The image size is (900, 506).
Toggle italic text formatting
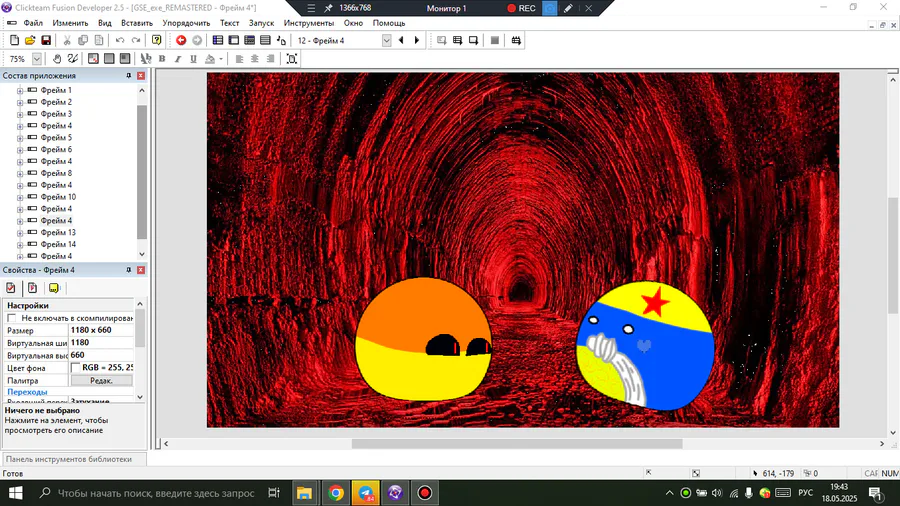point(177,59)
